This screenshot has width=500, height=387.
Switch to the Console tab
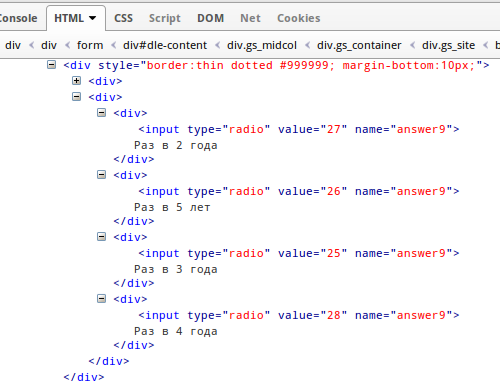click(18, 18)
